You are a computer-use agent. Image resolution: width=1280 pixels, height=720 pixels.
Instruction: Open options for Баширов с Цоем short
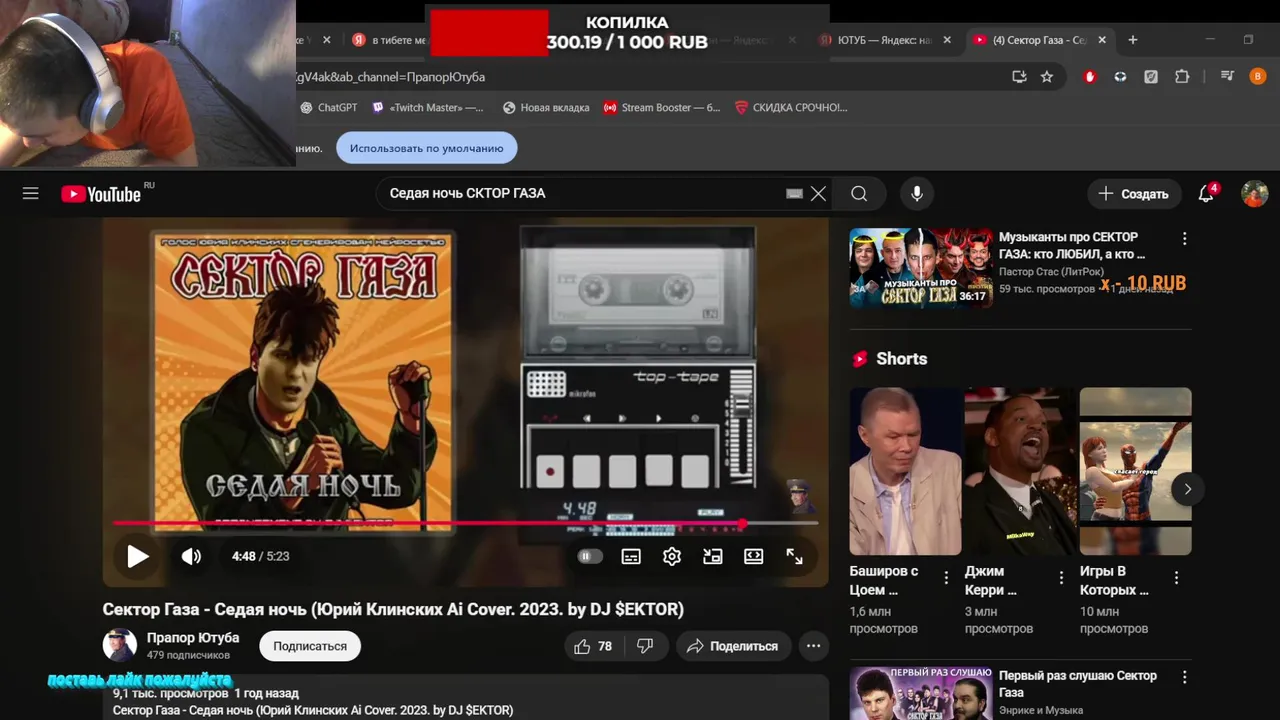pyautogui.click(x=947, y=577)
